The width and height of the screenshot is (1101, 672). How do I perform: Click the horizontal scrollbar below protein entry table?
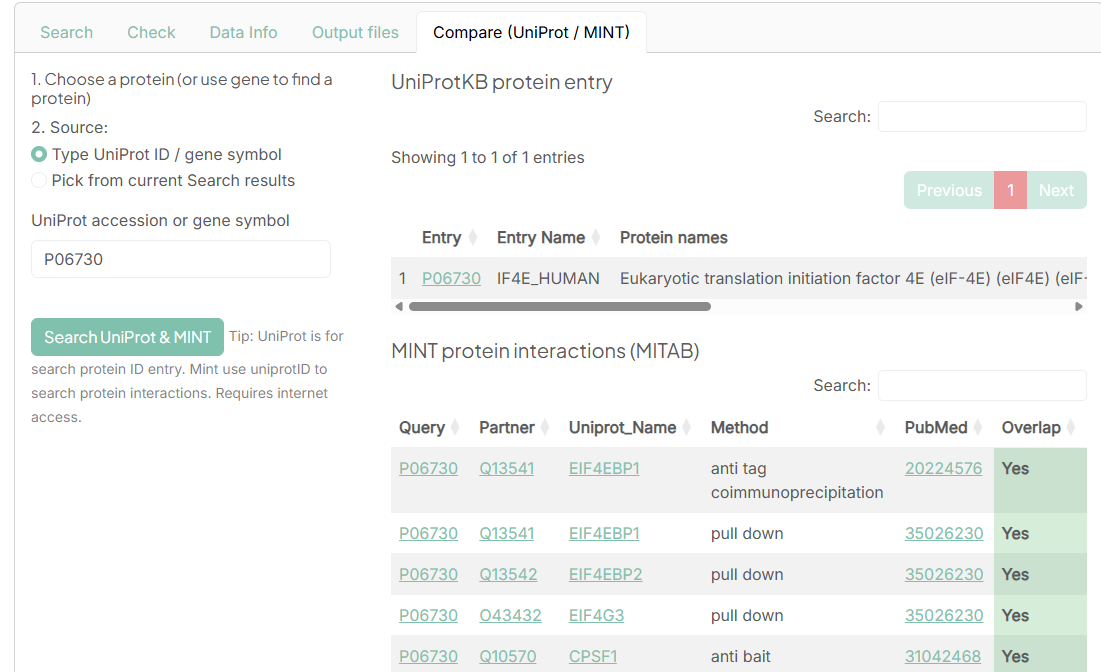tap(560, 306)
